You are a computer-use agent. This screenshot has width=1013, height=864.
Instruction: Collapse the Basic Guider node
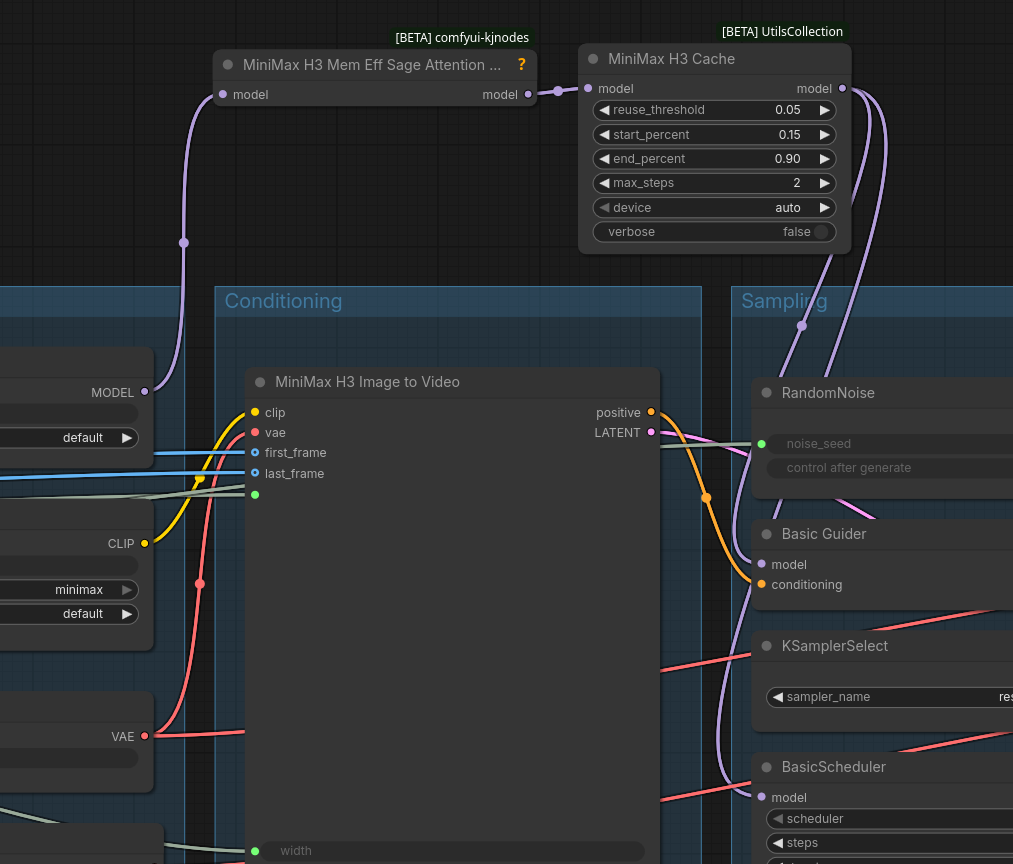tap(766, 534)
